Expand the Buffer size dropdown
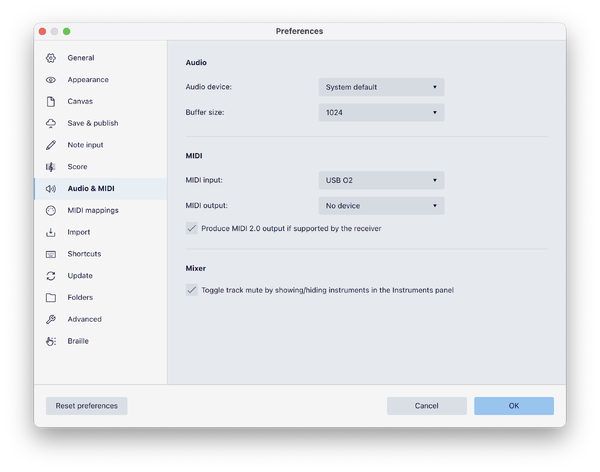Viewport: 600px width, 472px height. (381, 113)
